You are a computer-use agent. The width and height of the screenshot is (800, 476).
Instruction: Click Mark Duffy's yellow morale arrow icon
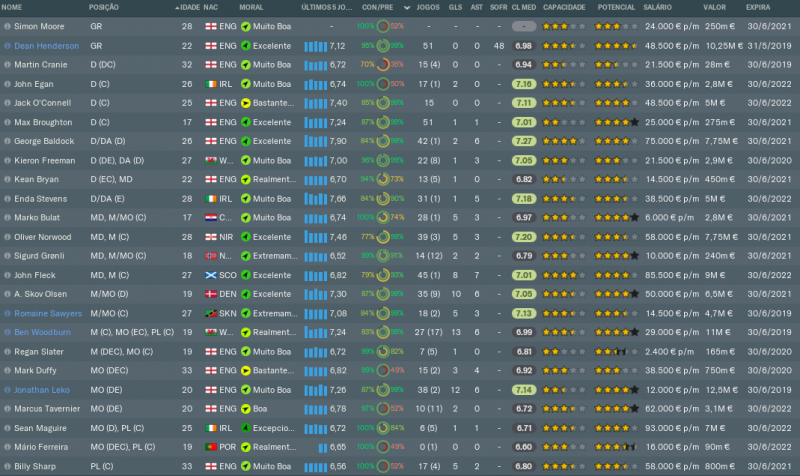click(x=245, y=370)
